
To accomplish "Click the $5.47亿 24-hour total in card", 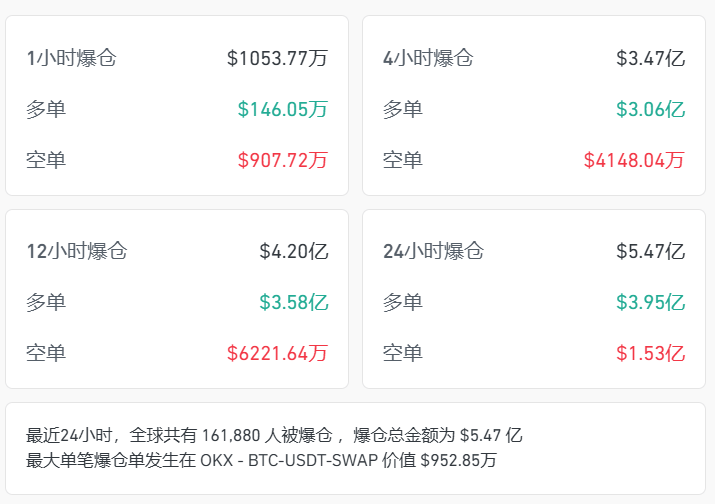I will [650, 251].
